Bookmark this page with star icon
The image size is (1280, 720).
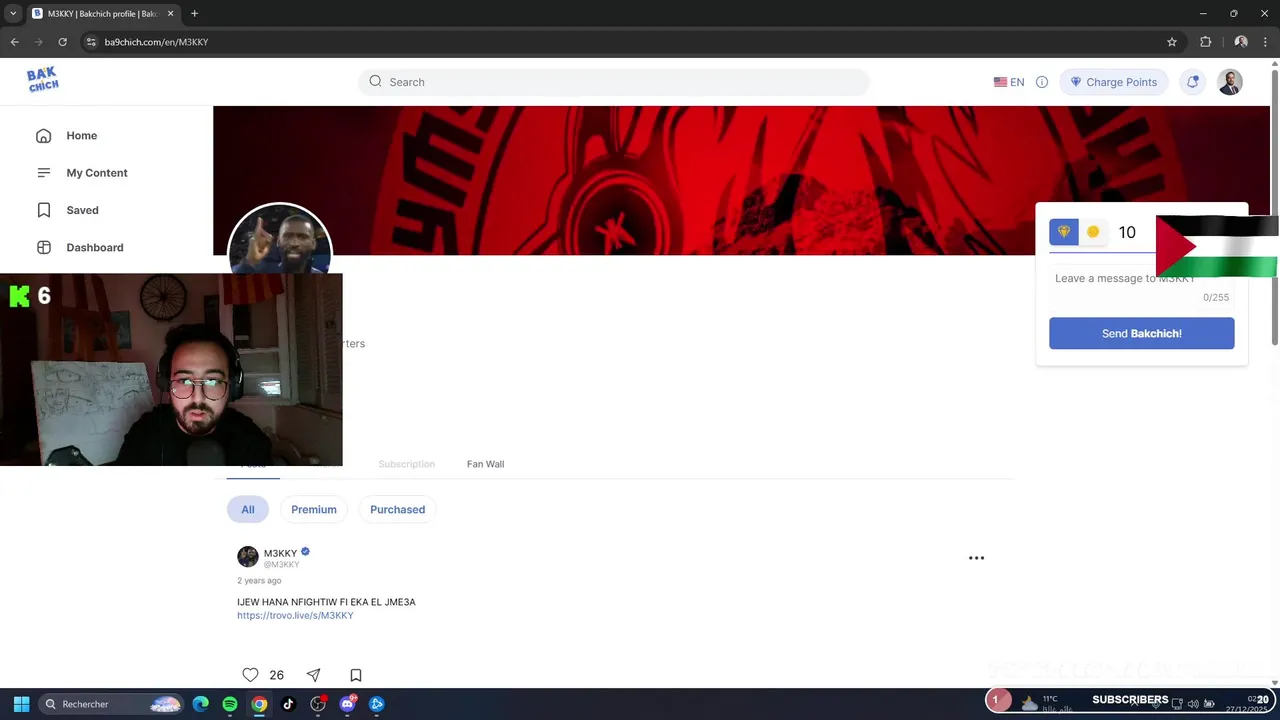click(x=1172, y=42)
